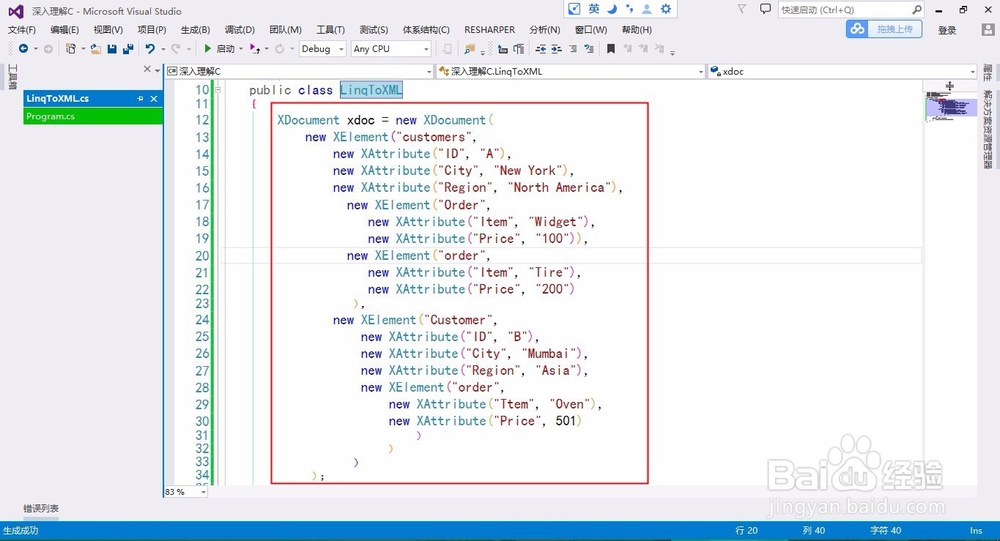Close the LinqToXML.cs tab

click(154, 99)
